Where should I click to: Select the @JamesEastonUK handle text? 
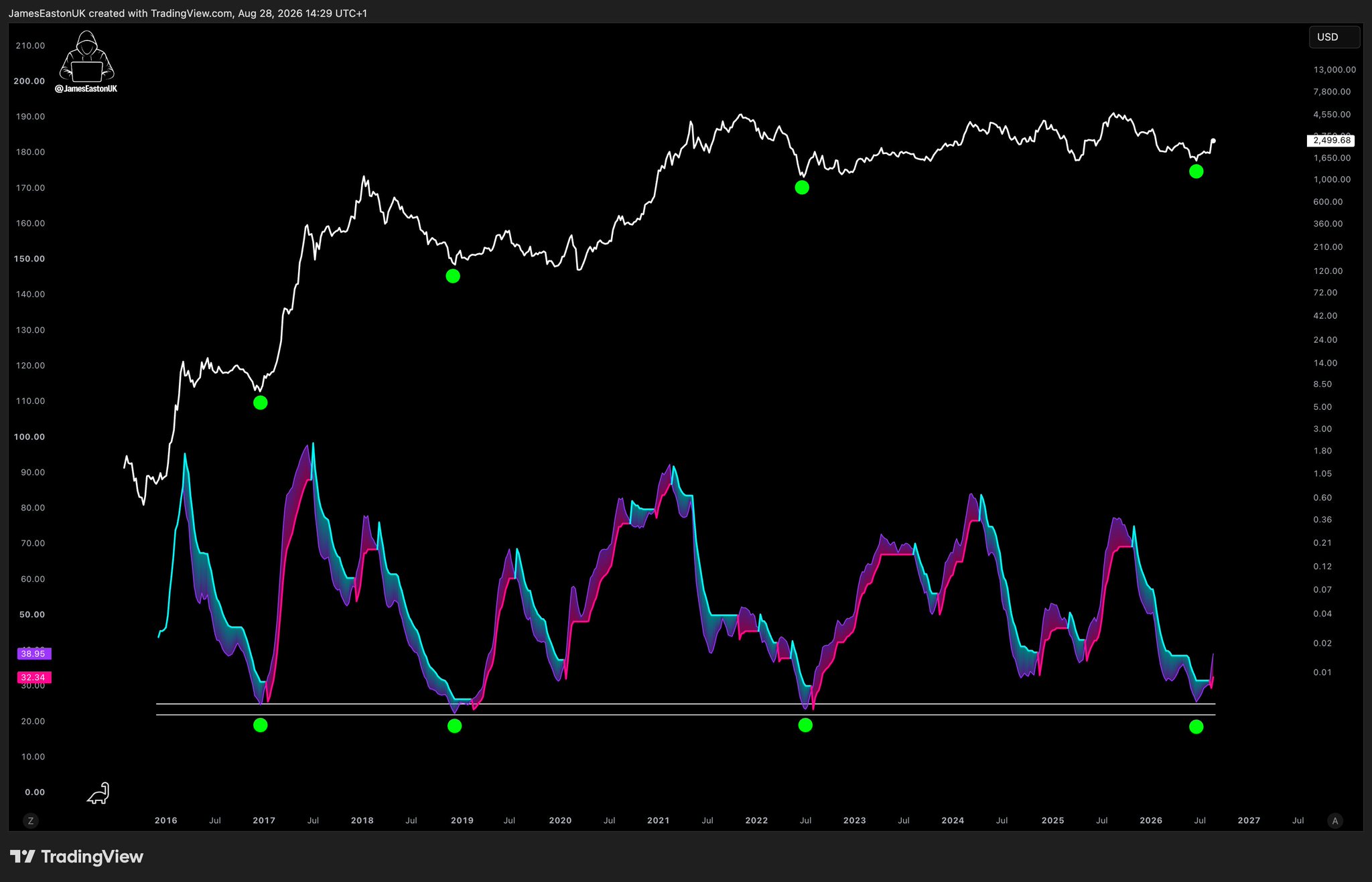click(x=86, y=88)
